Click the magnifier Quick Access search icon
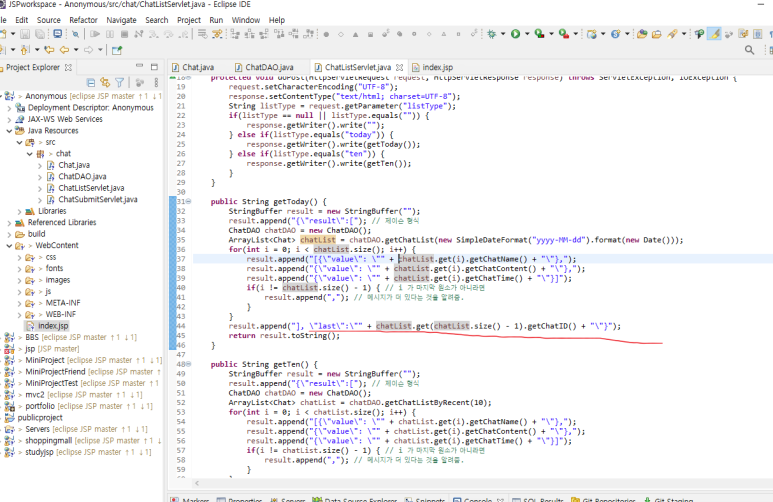This screenshot has height=502, width=773. [x=749, y=50]
